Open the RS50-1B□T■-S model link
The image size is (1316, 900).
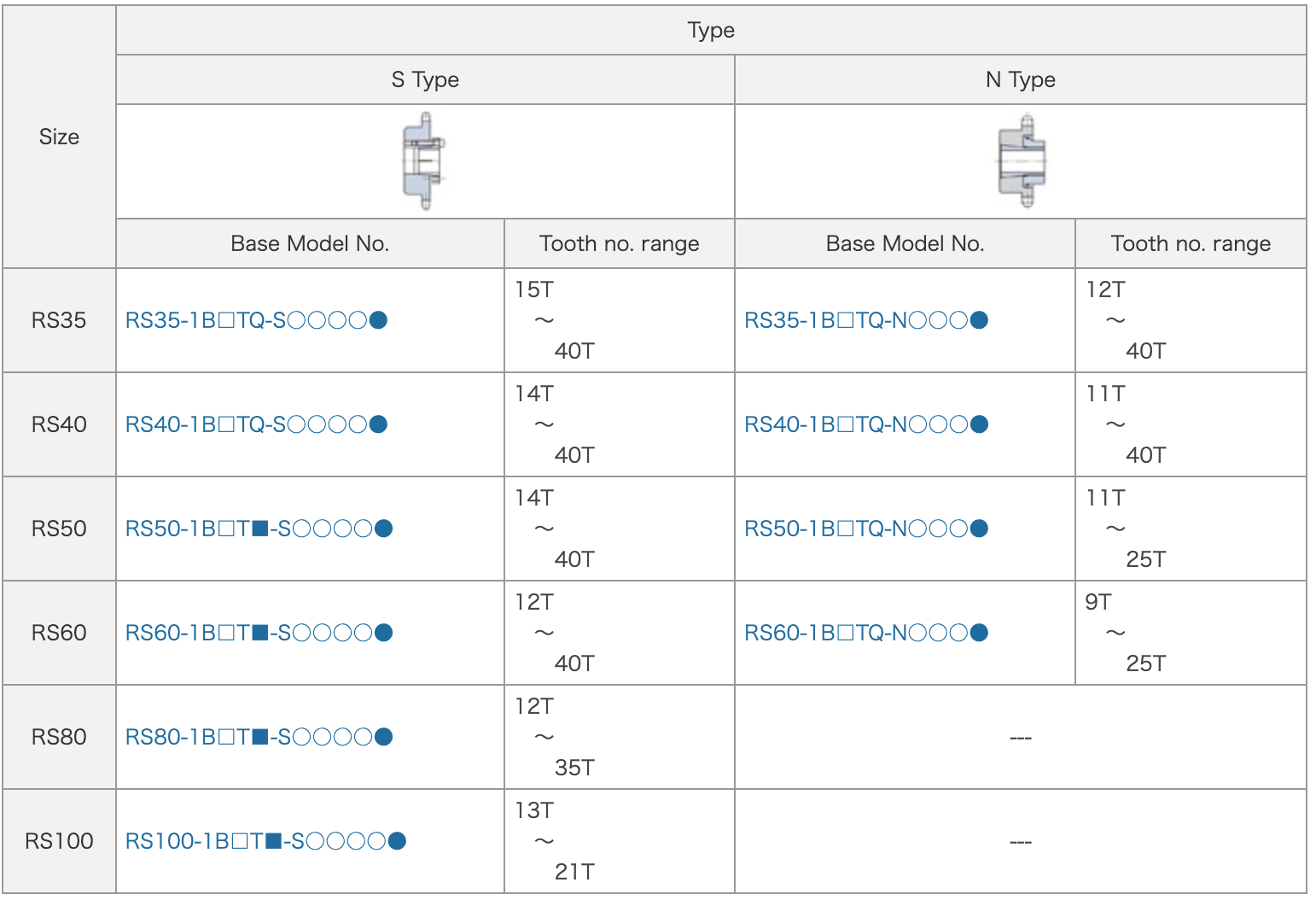point(259,529)
